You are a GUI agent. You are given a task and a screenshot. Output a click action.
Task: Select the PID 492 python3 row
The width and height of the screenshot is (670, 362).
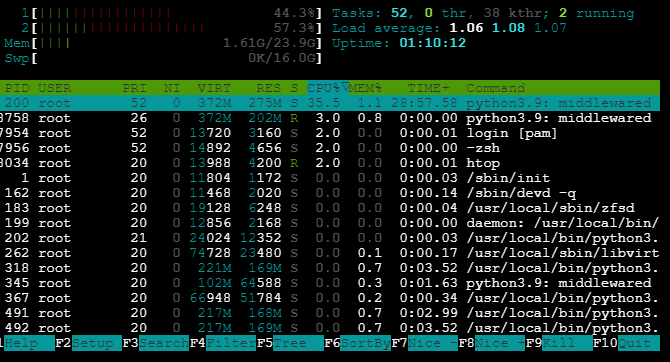coord(330,328)
